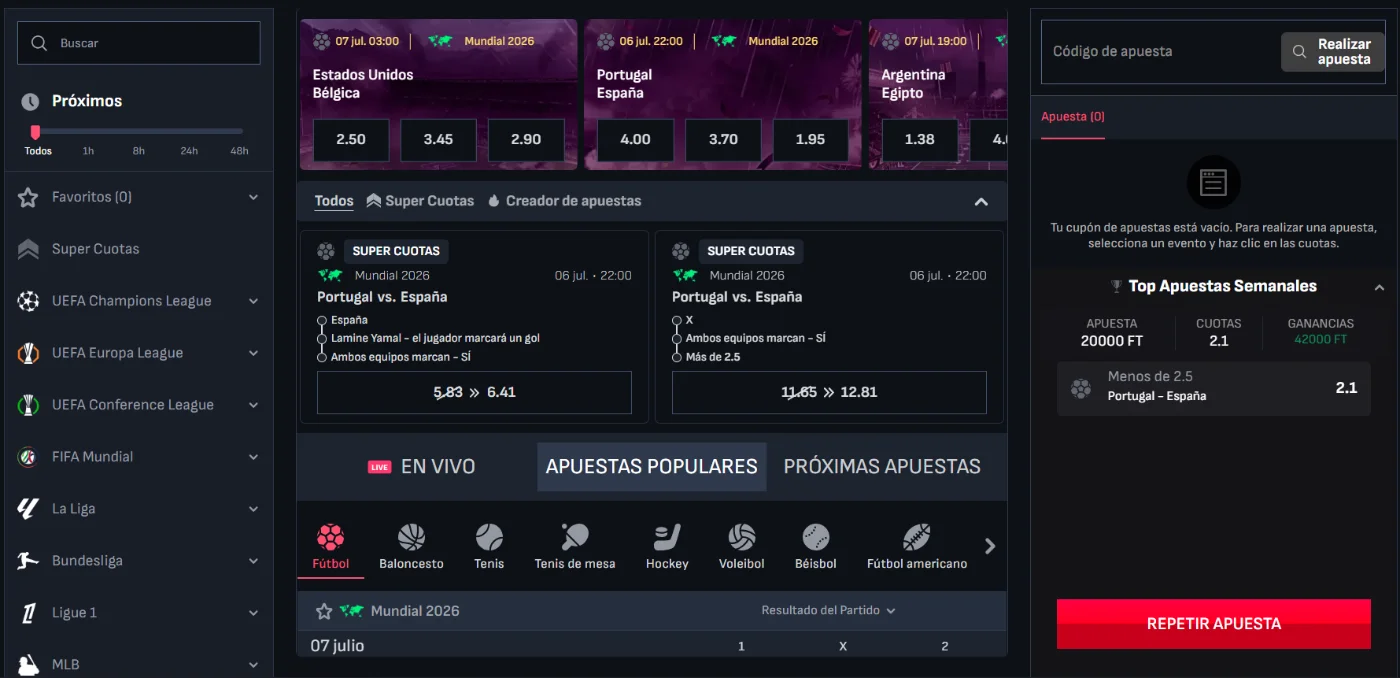The image size is (1400, 678).
Task: Bet 2.50 on Estados Unidos win
Action: (351, 140)
